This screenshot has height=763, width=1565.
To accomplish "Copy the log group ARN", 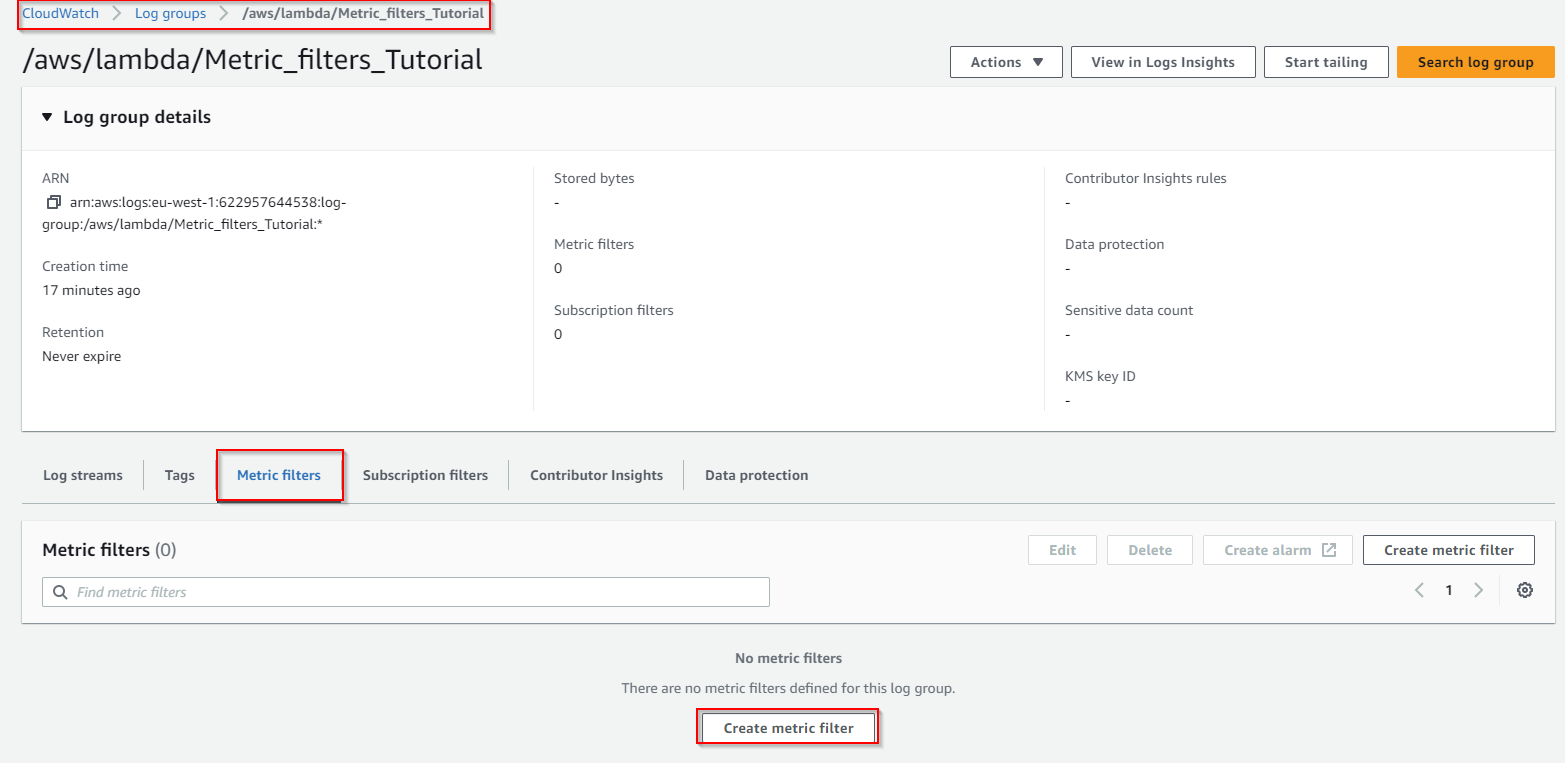I will [x=53, y=201].
